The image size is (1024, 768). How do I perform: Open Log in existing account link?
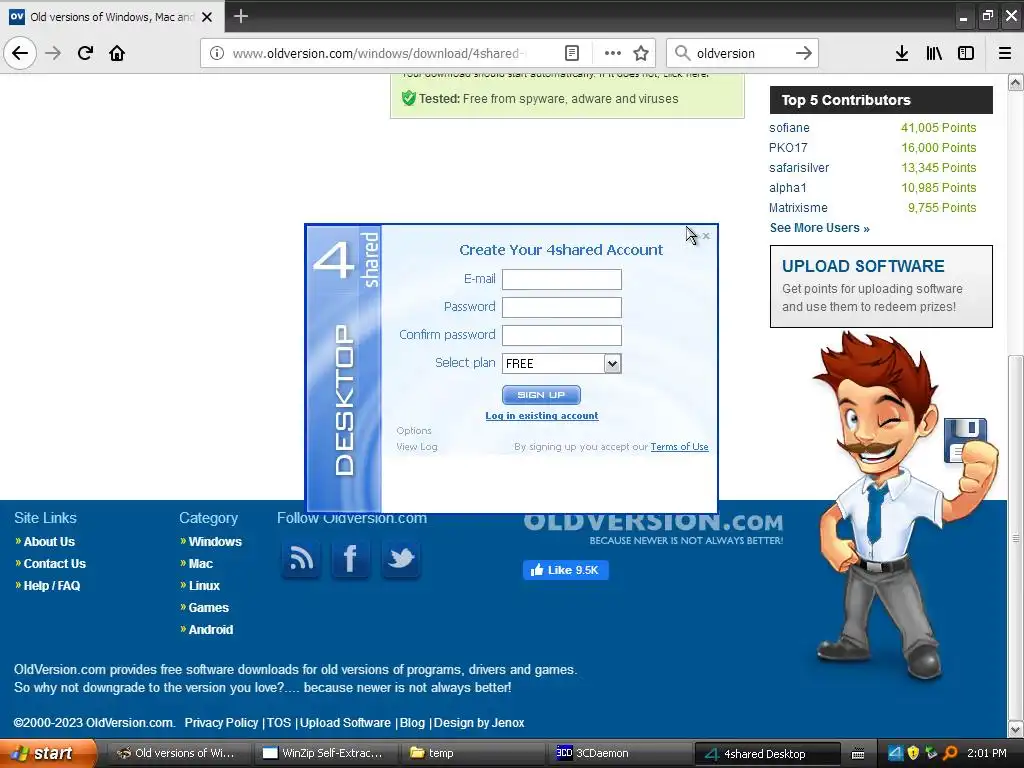coord(541,415)
